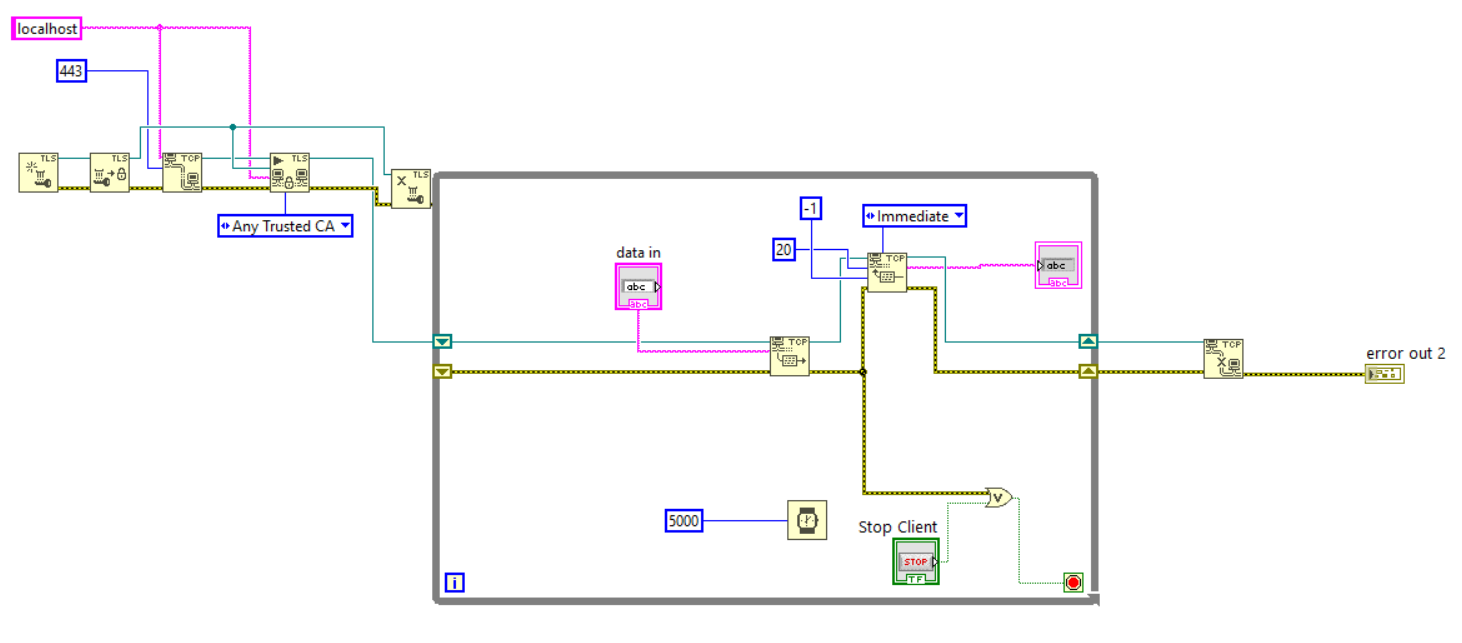Screen dimensions: 1462x643
Task: Click the Stop Client boolean terminal
Action: coord(915,562)
